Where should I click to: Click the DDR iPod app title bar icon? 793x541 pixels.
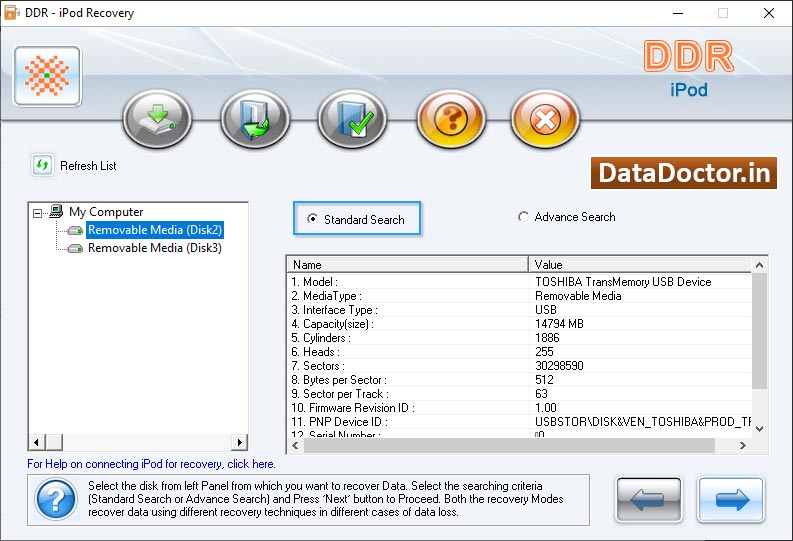(x=12, y=13)
